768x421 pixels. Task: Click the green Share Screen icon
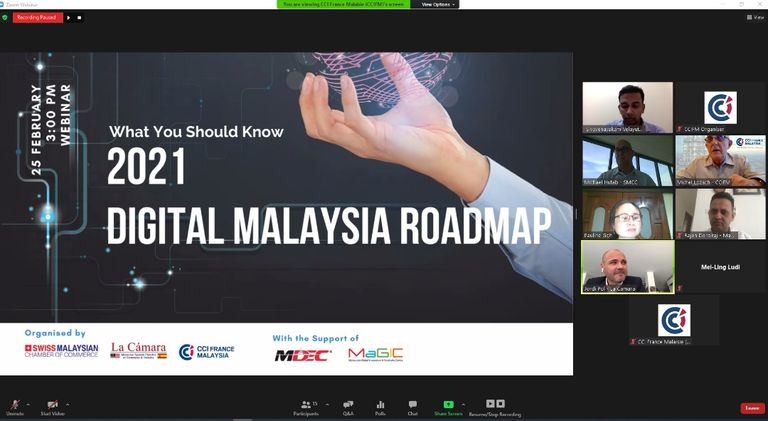tap(448, 406)
